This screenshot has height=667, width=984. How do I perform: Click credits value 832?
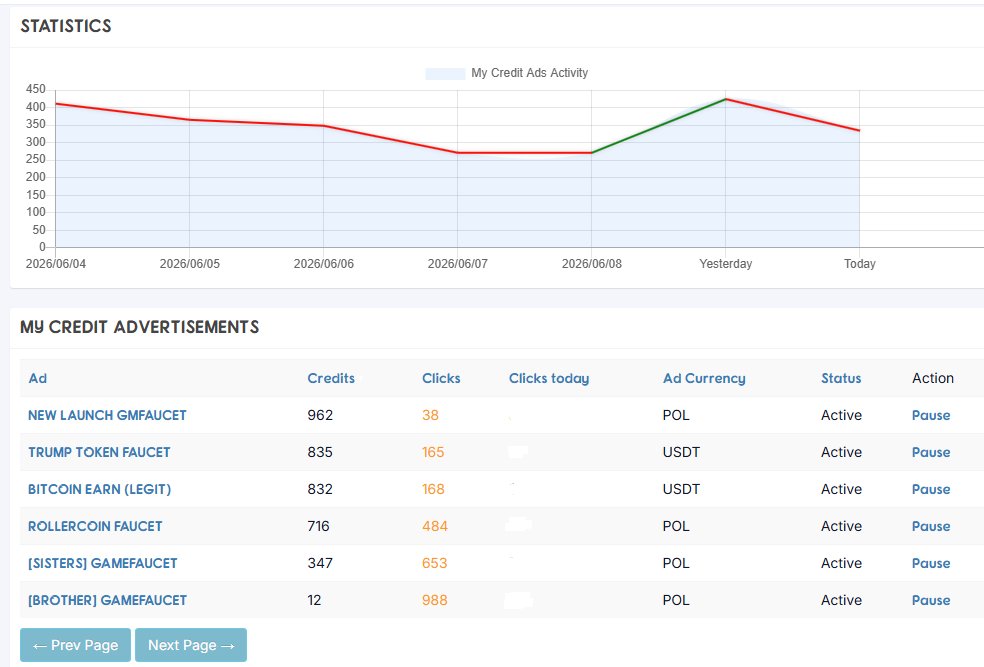pos(320,489)
